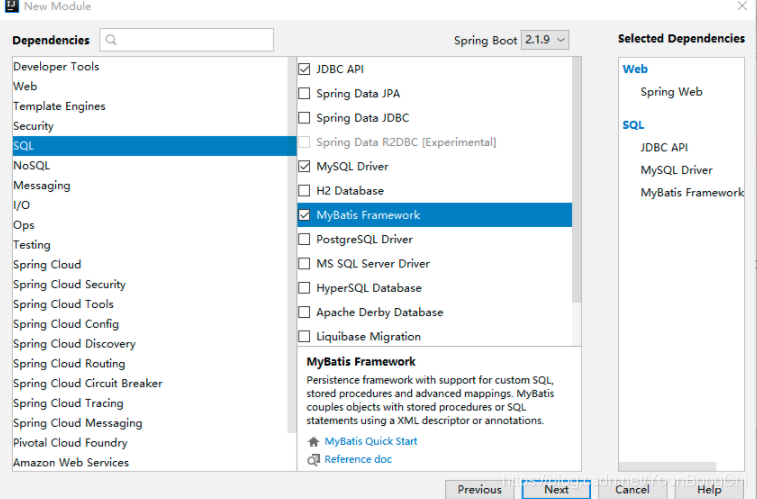Select Spring Web in Selected Dependencies
This screenshot has width=757, height=499.
pyautogui.click(x=671, y=92)
